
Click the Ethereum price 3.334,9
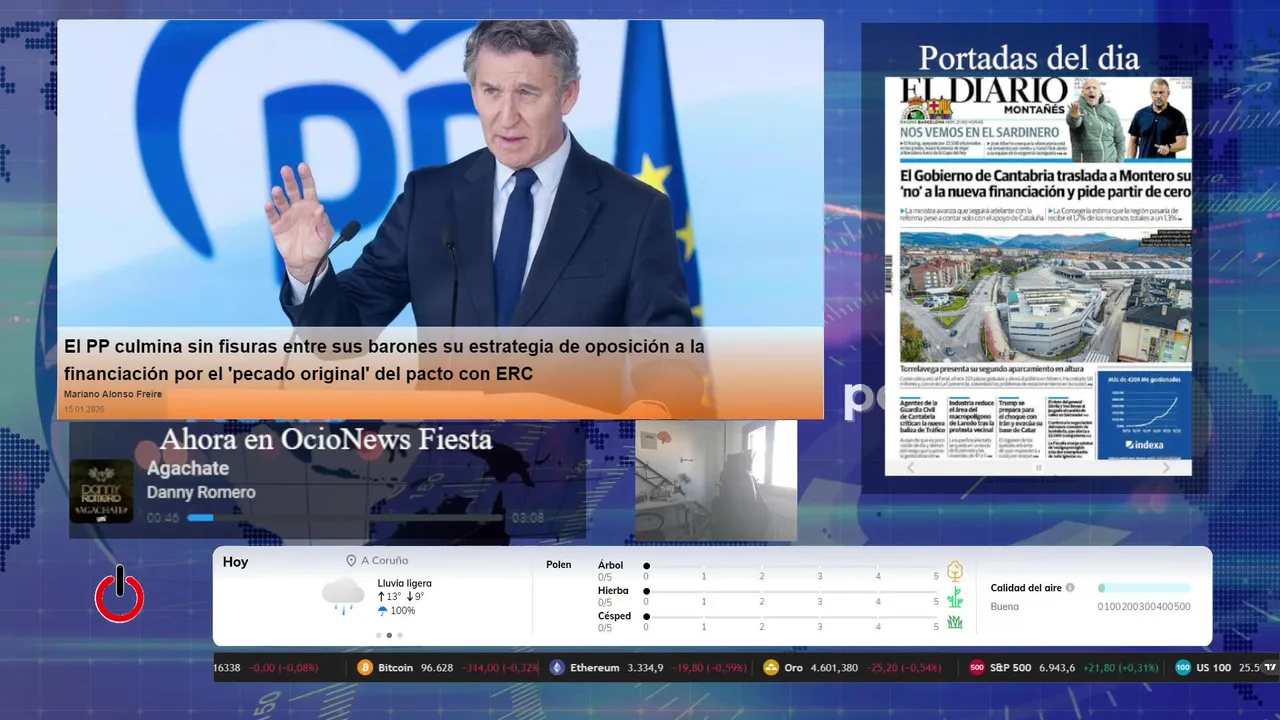(x=645, y=668)
